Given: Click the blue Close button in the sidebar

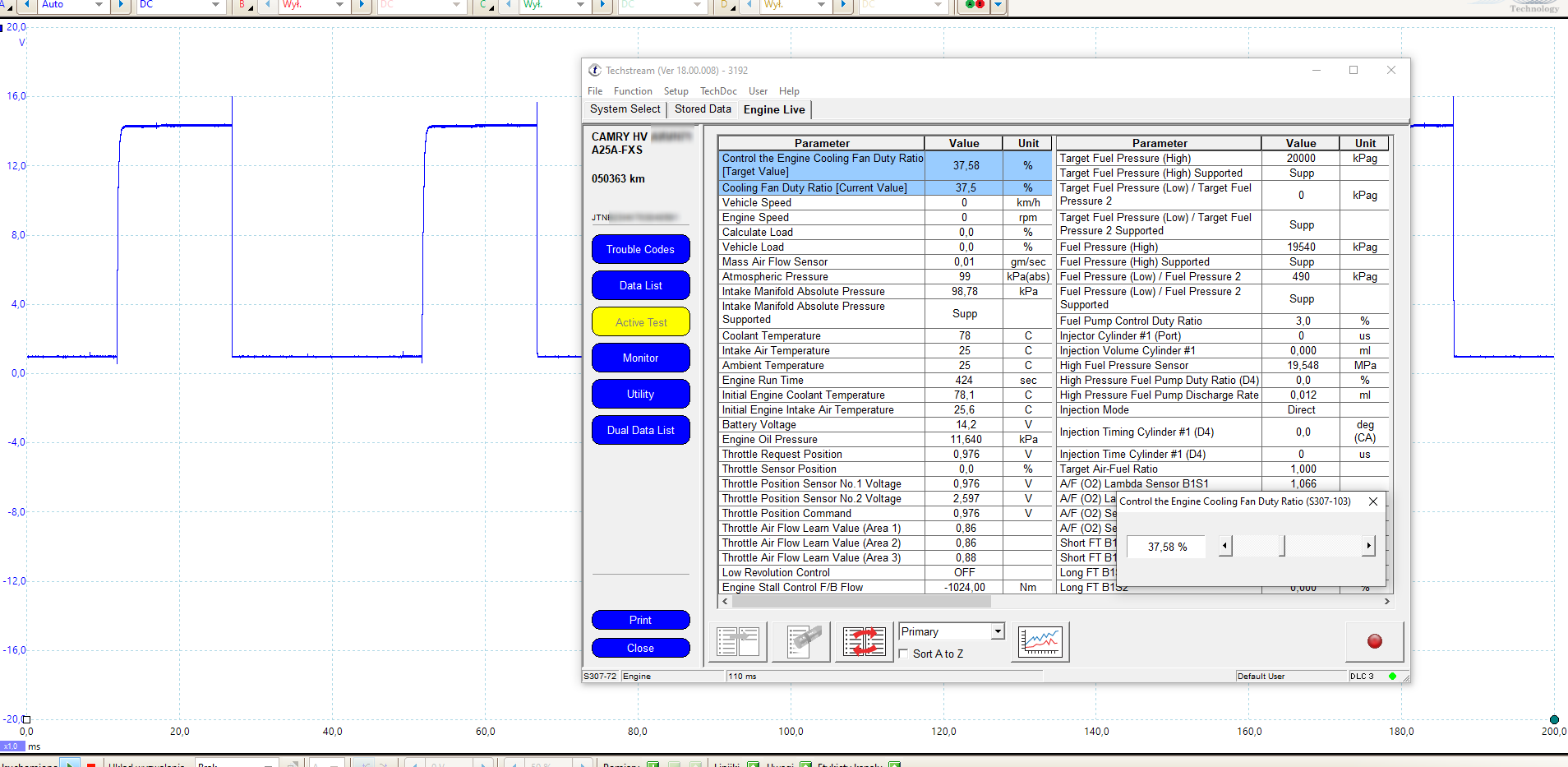Looking at the screenshot, I should click(640, 648).
